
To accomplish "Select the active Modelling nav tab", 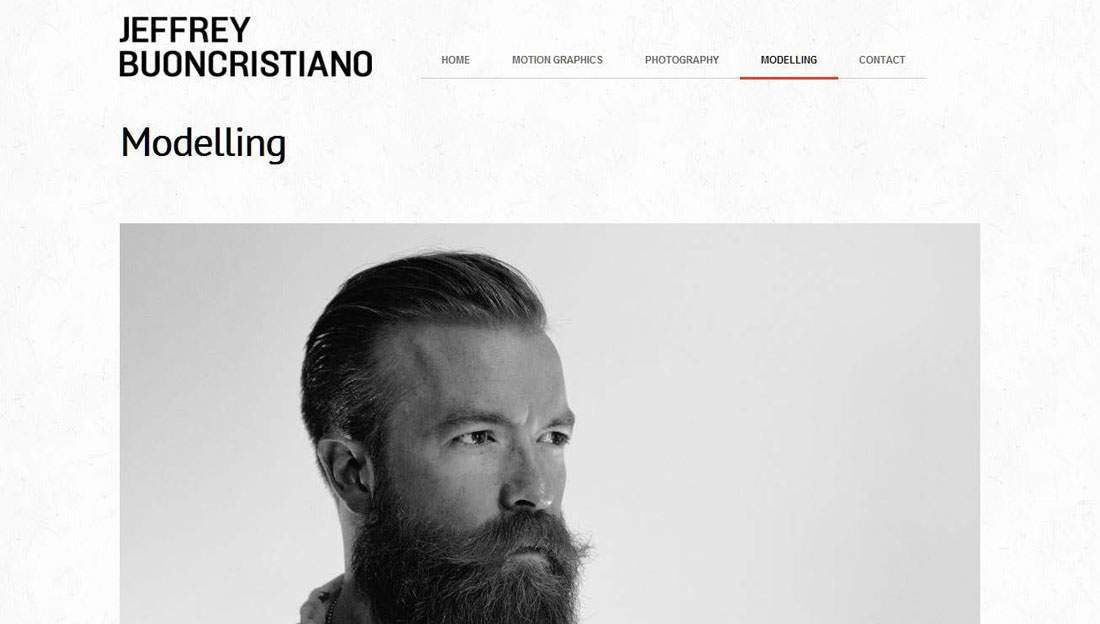I will 789,60.
